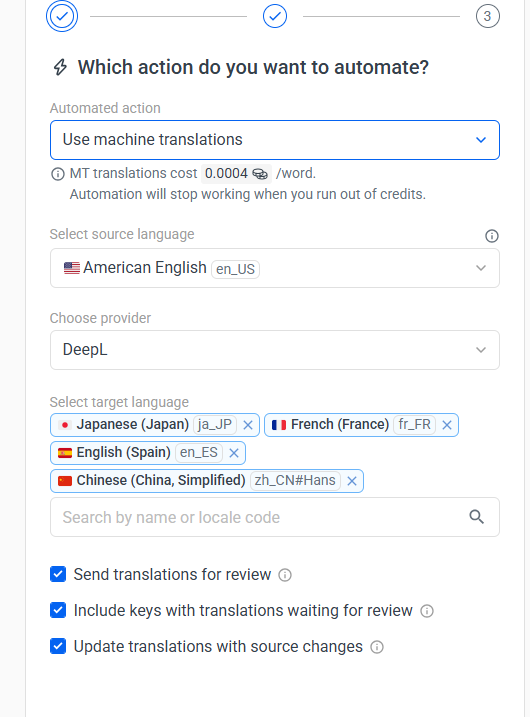Remove English (Spain) en_ES tag

pos(234,453)
